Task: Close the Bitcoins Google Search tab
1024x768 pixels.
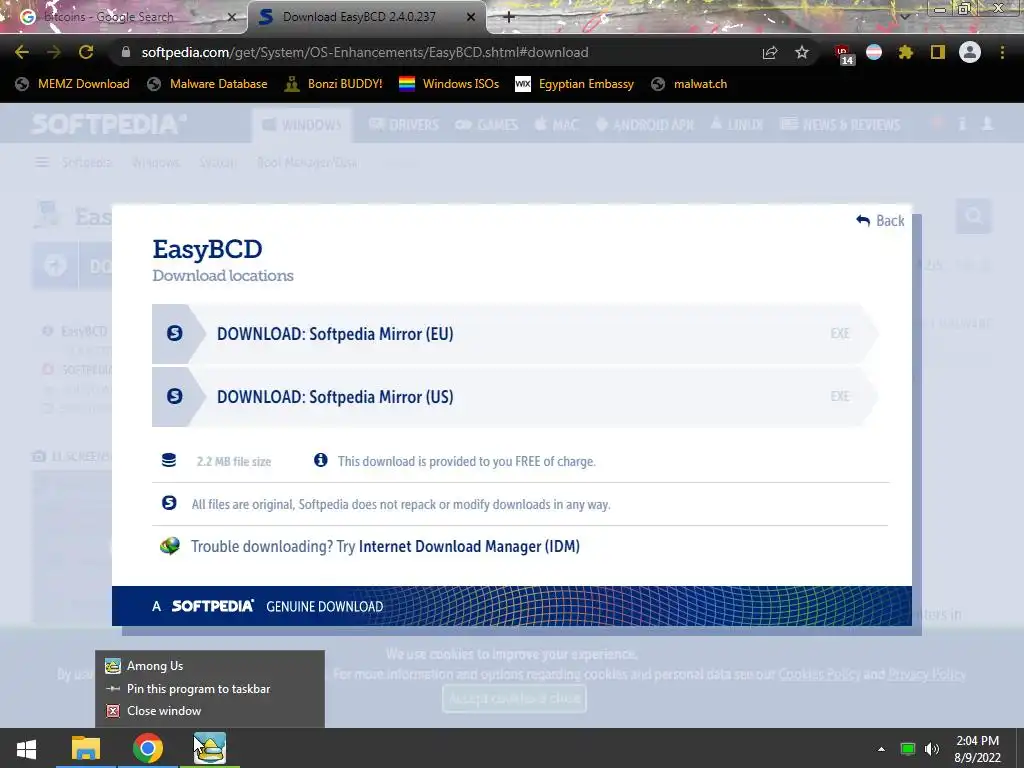Action: (232, 17)
